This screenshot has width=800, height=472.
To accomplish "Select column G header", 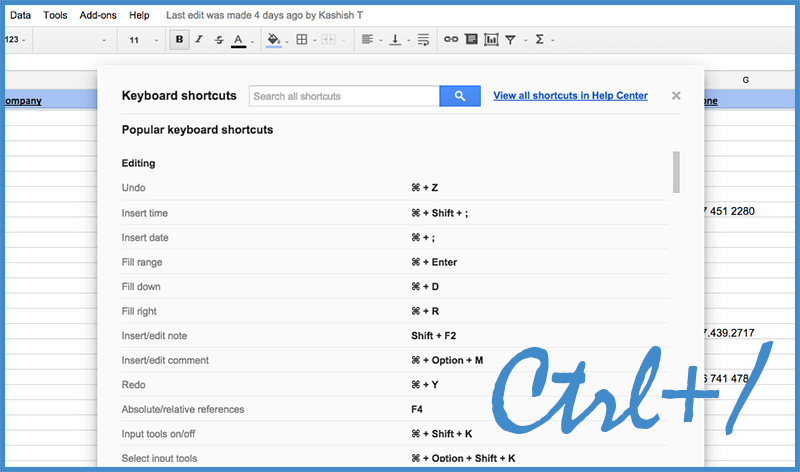I will click(745, 80).
